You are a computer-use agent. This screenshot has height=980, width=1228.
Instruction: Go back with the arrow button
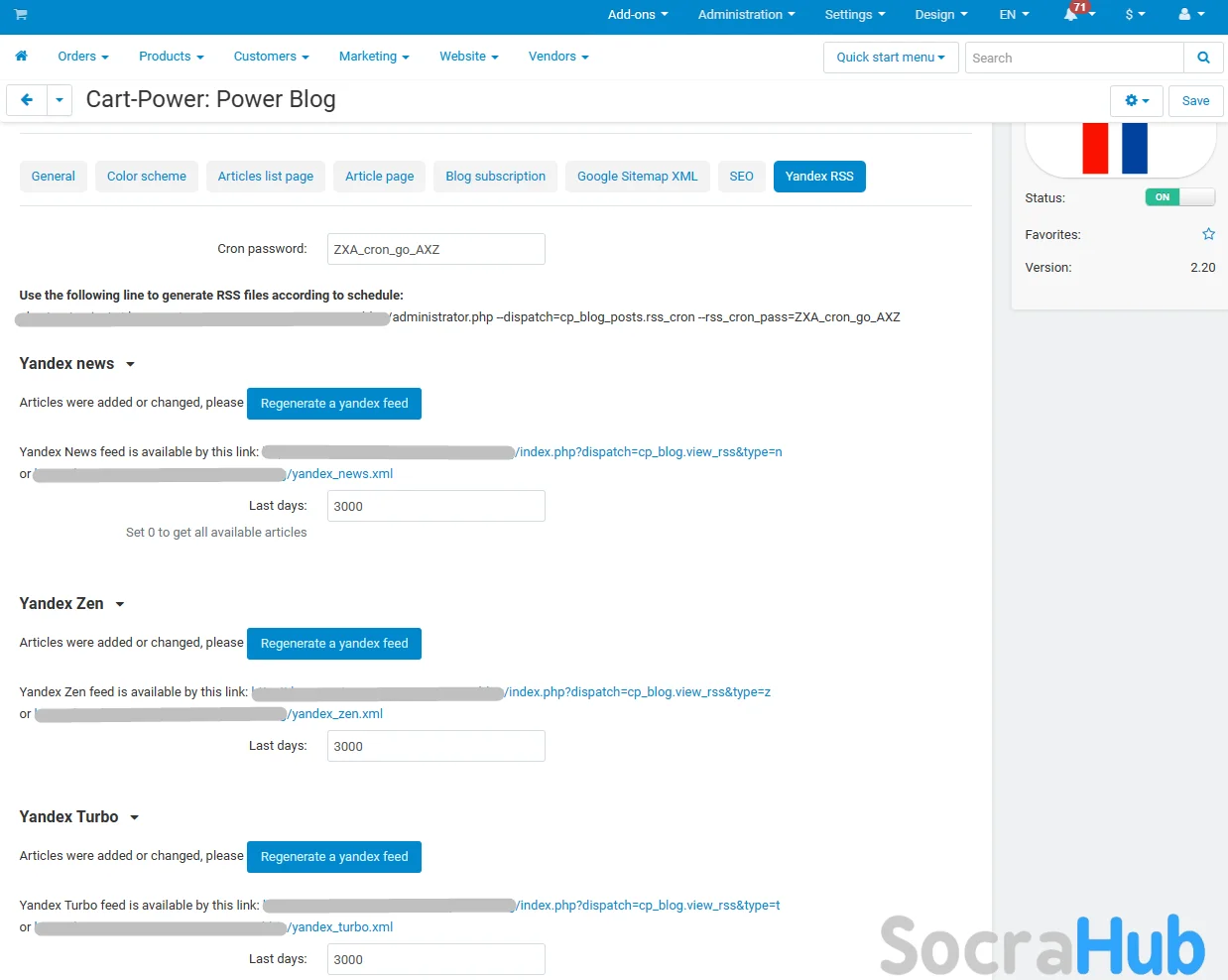27,100
